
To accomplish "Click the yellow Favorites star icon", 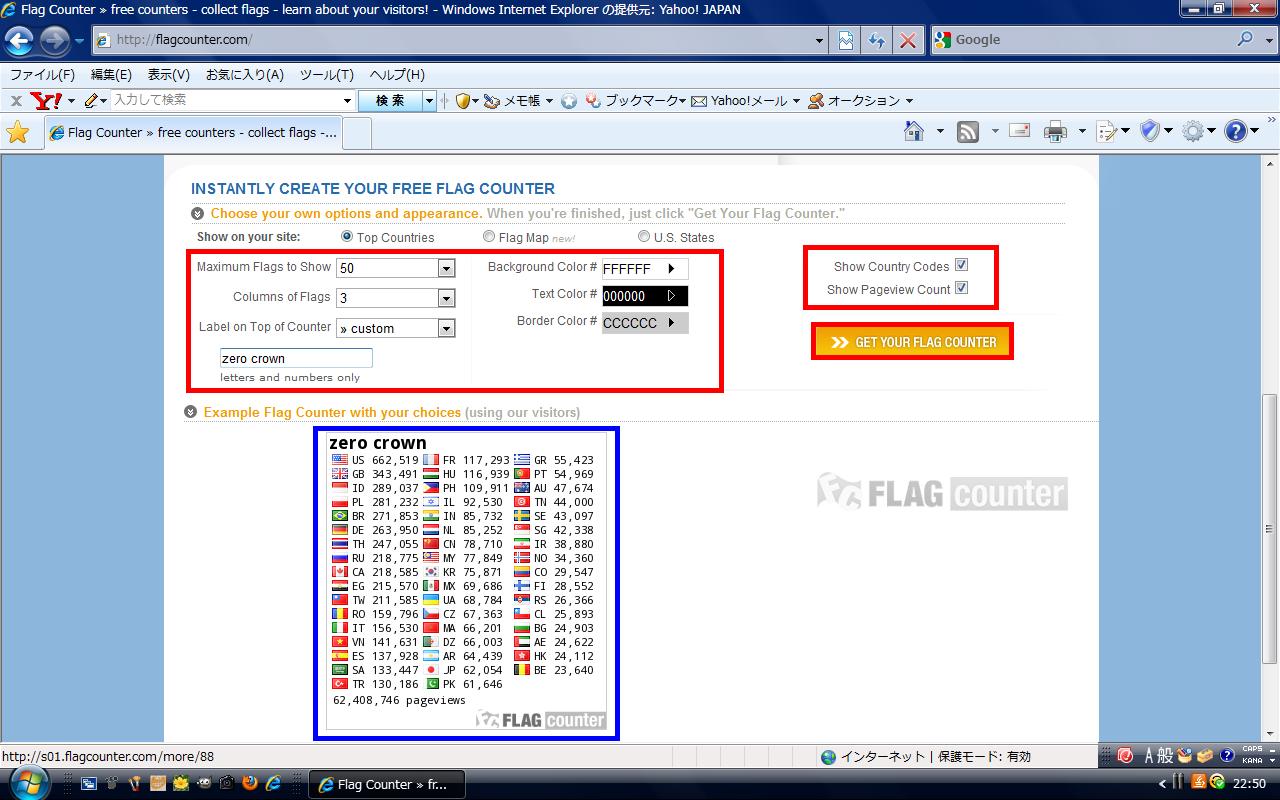I will pyautogui.click(x=17, y=132).
